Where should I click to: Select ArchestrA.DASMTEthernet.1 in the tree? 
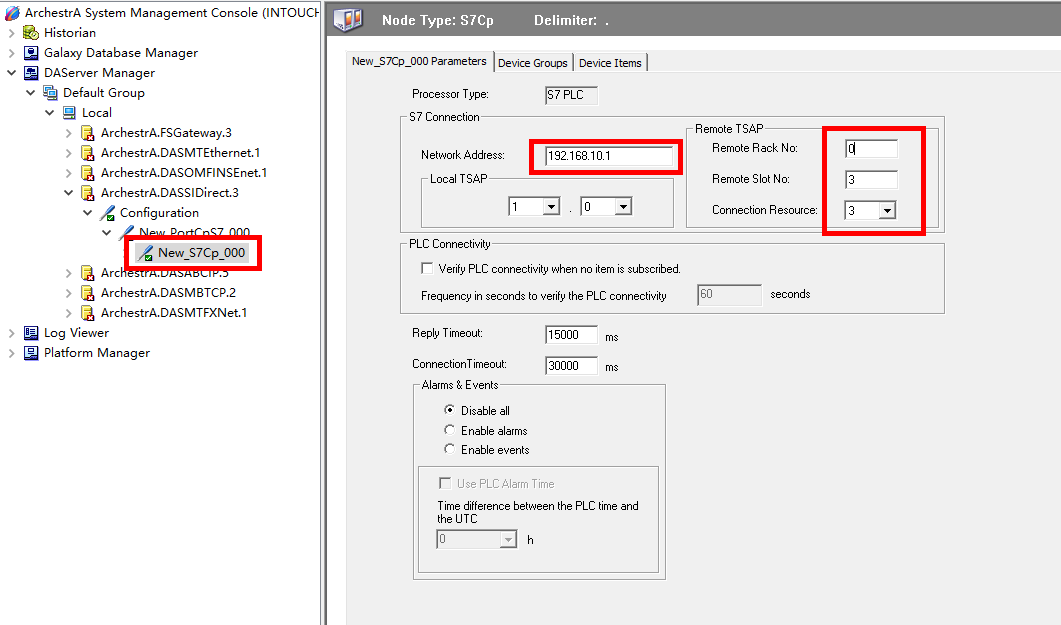click(181, 153)
